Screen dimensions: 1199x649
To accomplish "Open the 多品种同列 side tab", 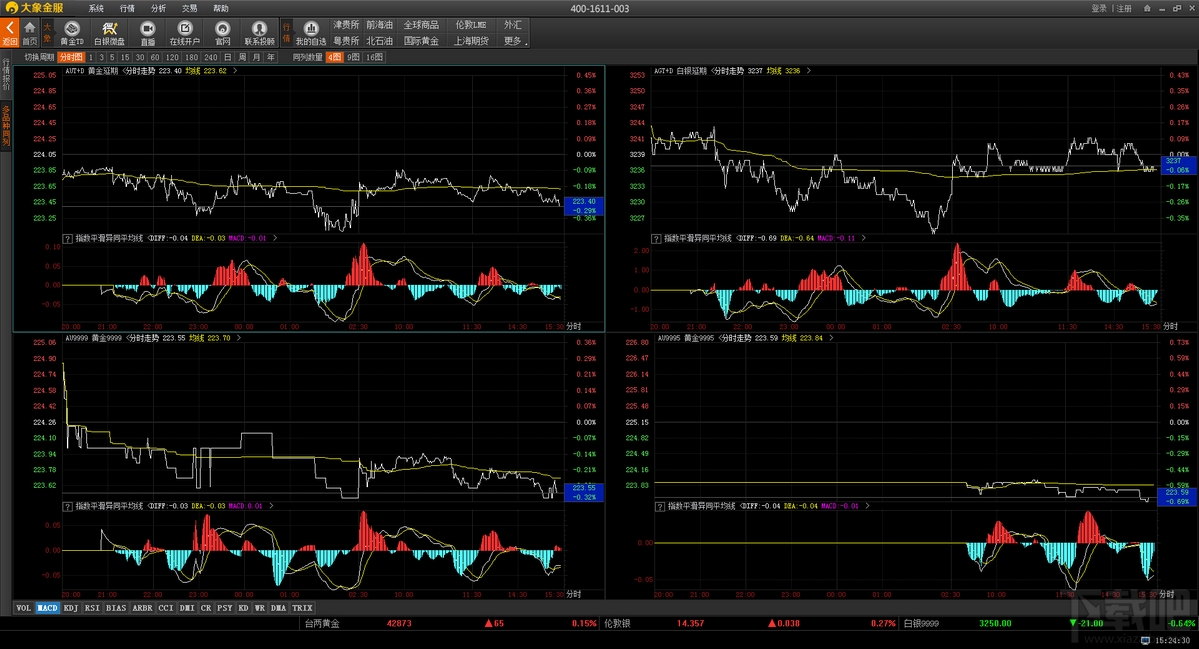I will [x=6, y=125].
